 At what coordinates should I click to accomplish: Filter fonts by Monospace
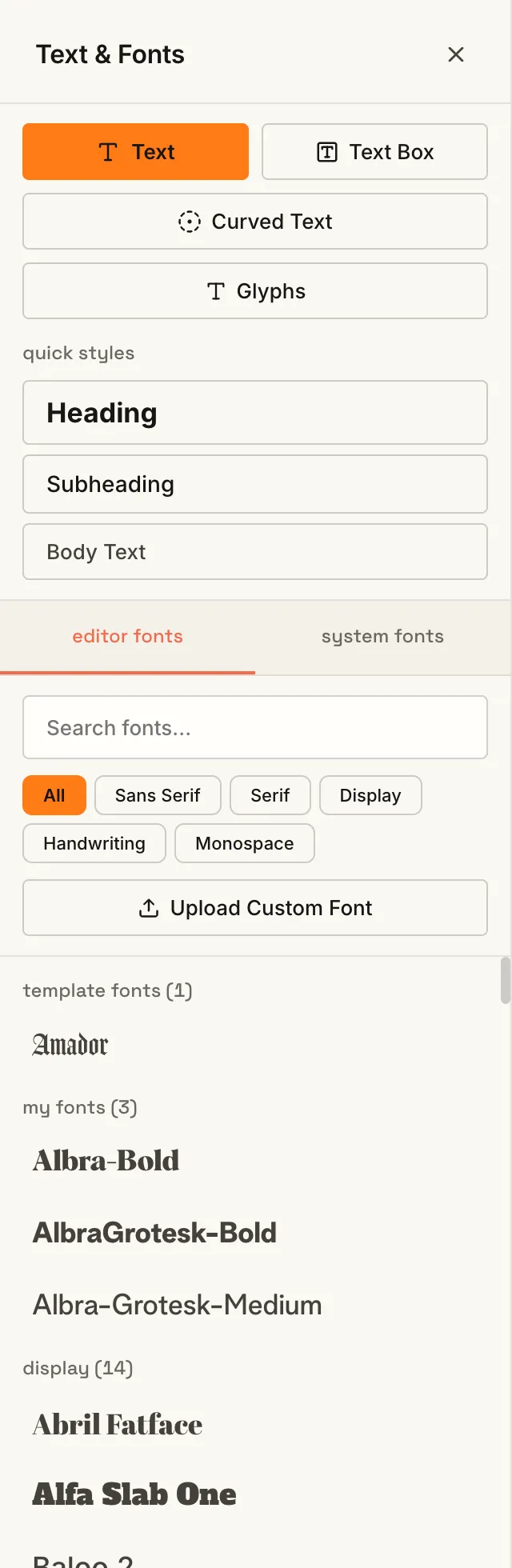245,843
